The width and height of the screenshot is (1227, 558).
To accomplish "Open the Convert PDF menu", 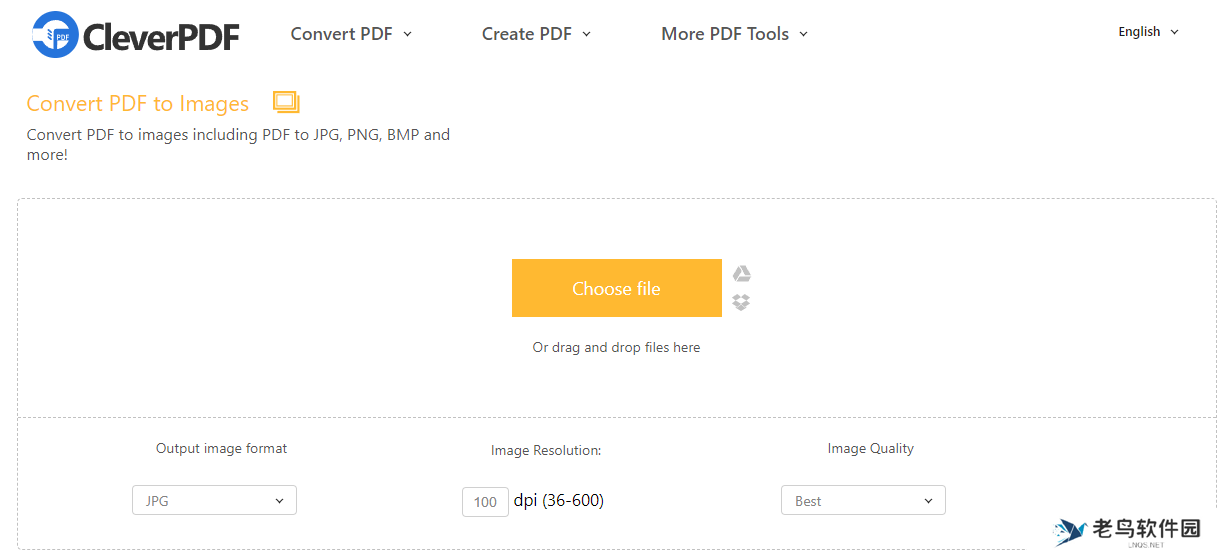I will coord(351,34).
